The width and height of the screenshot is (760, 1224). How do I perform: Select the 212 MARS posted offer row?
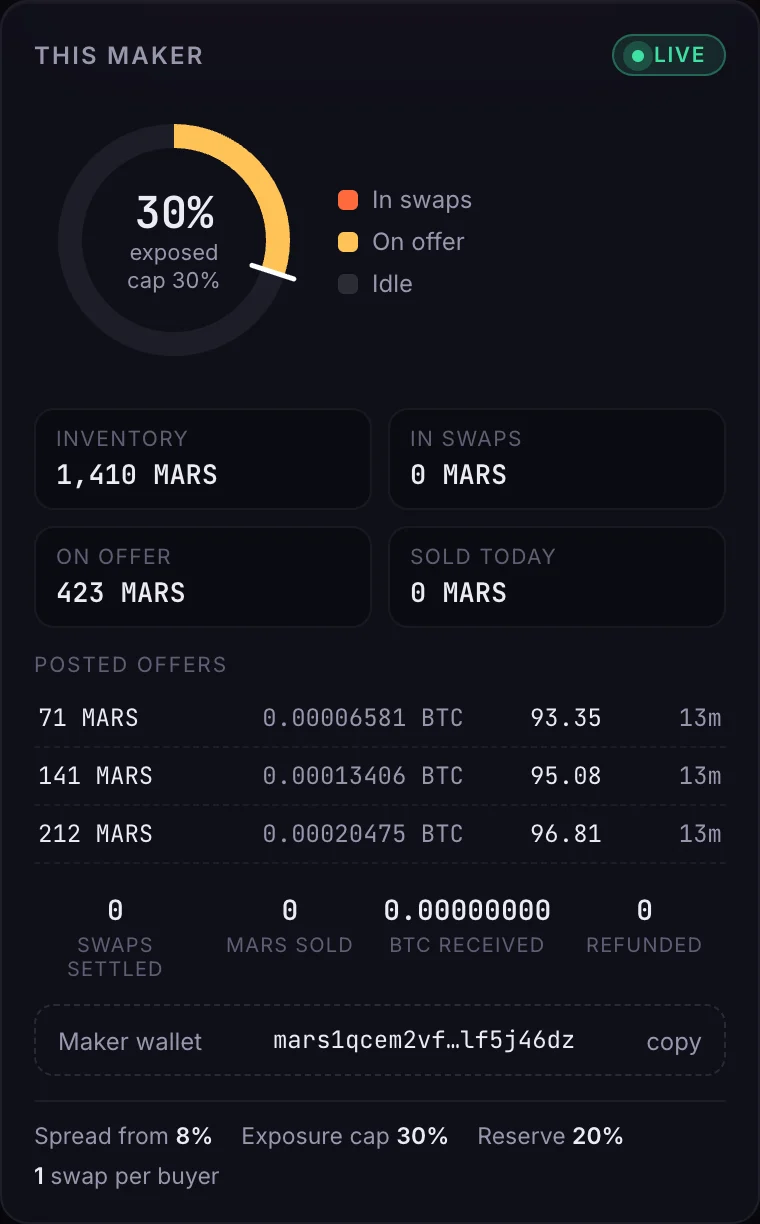(380, 834)
